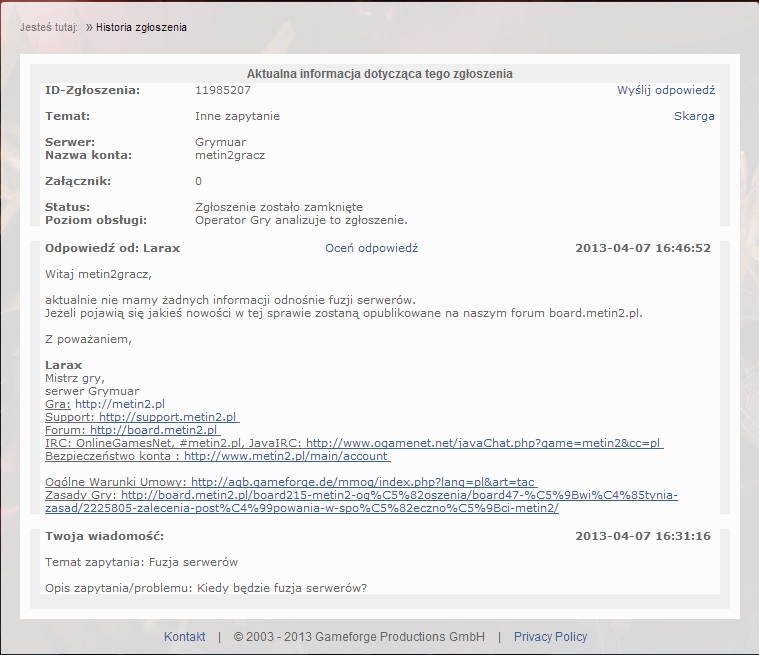Click 'Operator Gry analizuje to zgłoszenie.' text

(x=301, y=220)
